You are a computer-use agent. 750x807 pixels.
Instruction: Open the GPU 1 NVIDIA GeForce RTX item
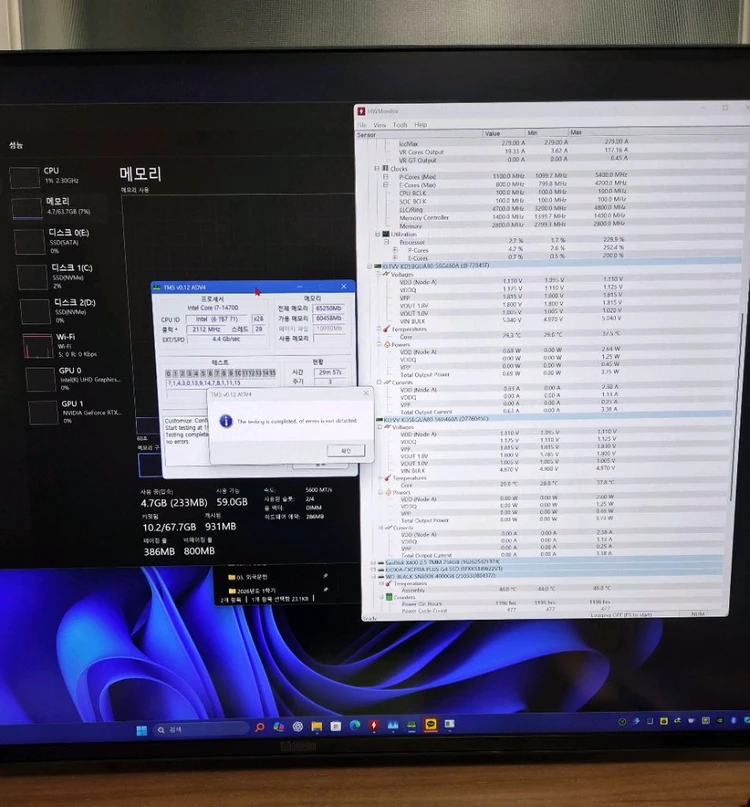coord(75,412)
